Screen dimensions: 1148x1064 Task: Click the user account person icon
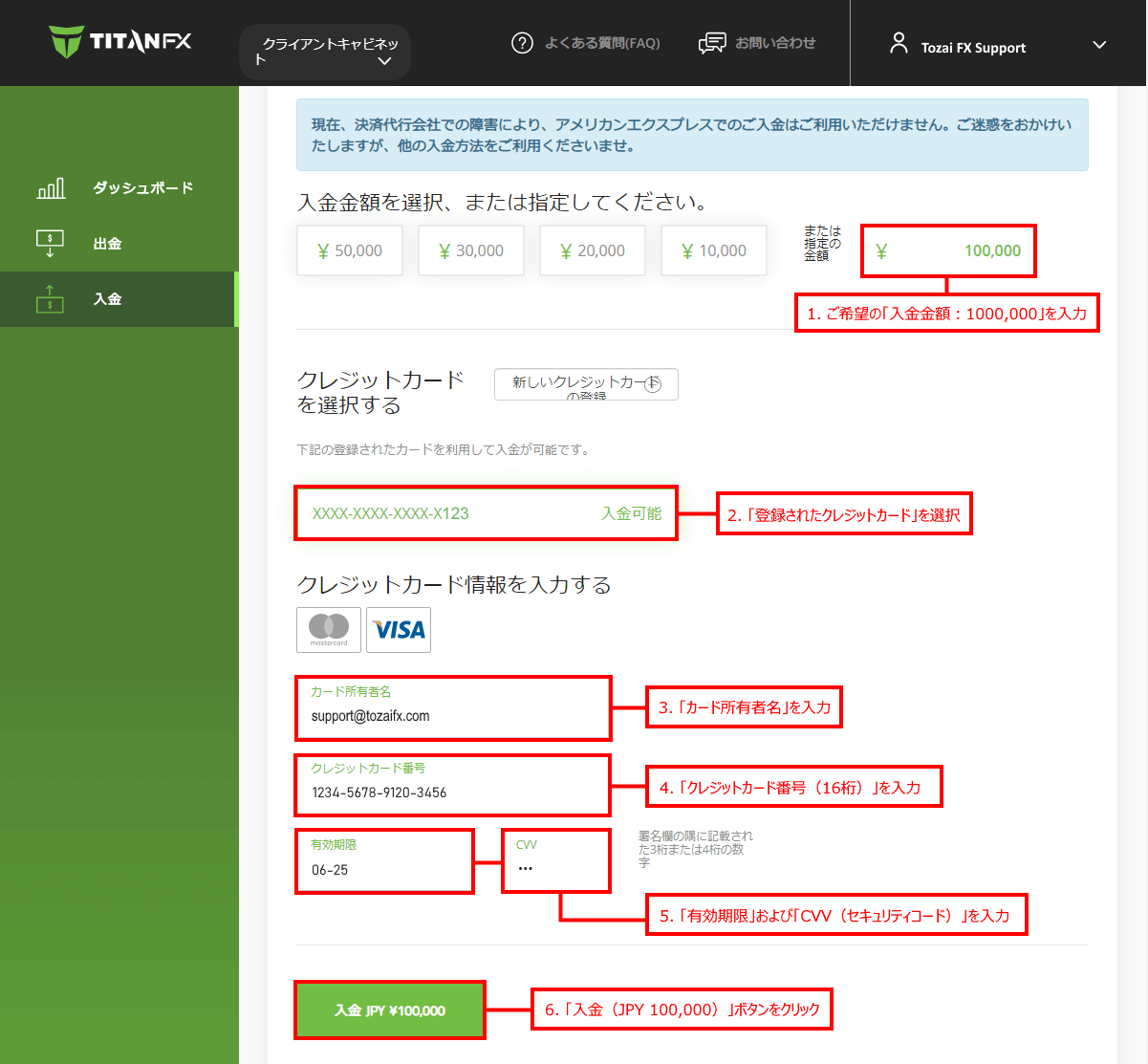pyautogui.click(x=898, y=42)
